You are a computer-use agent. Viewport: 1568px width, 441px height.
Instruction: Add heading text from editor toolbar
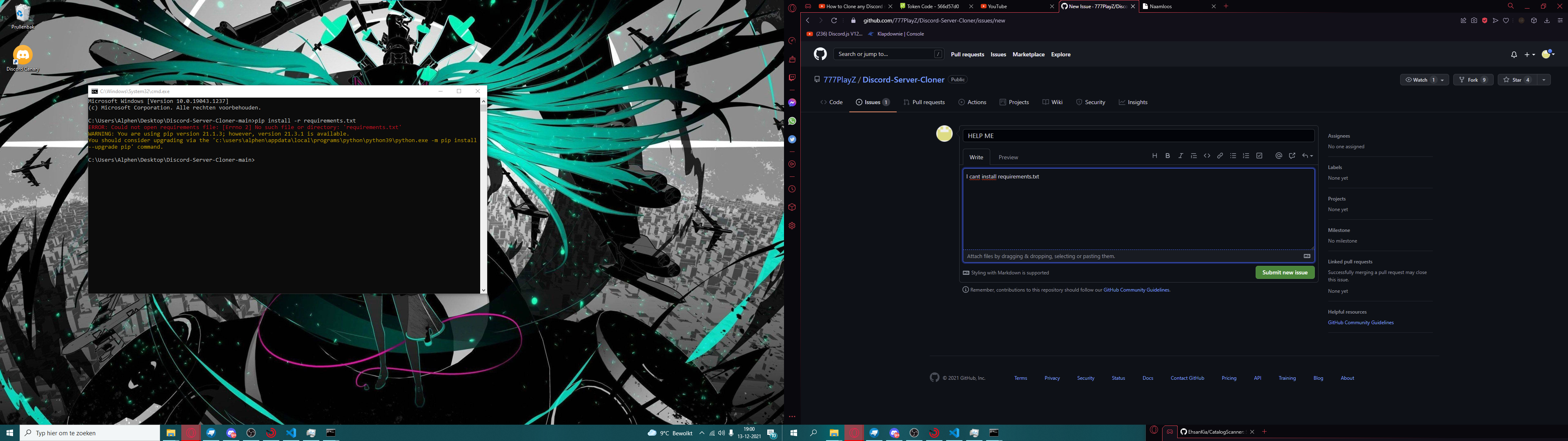[1154, 156]
